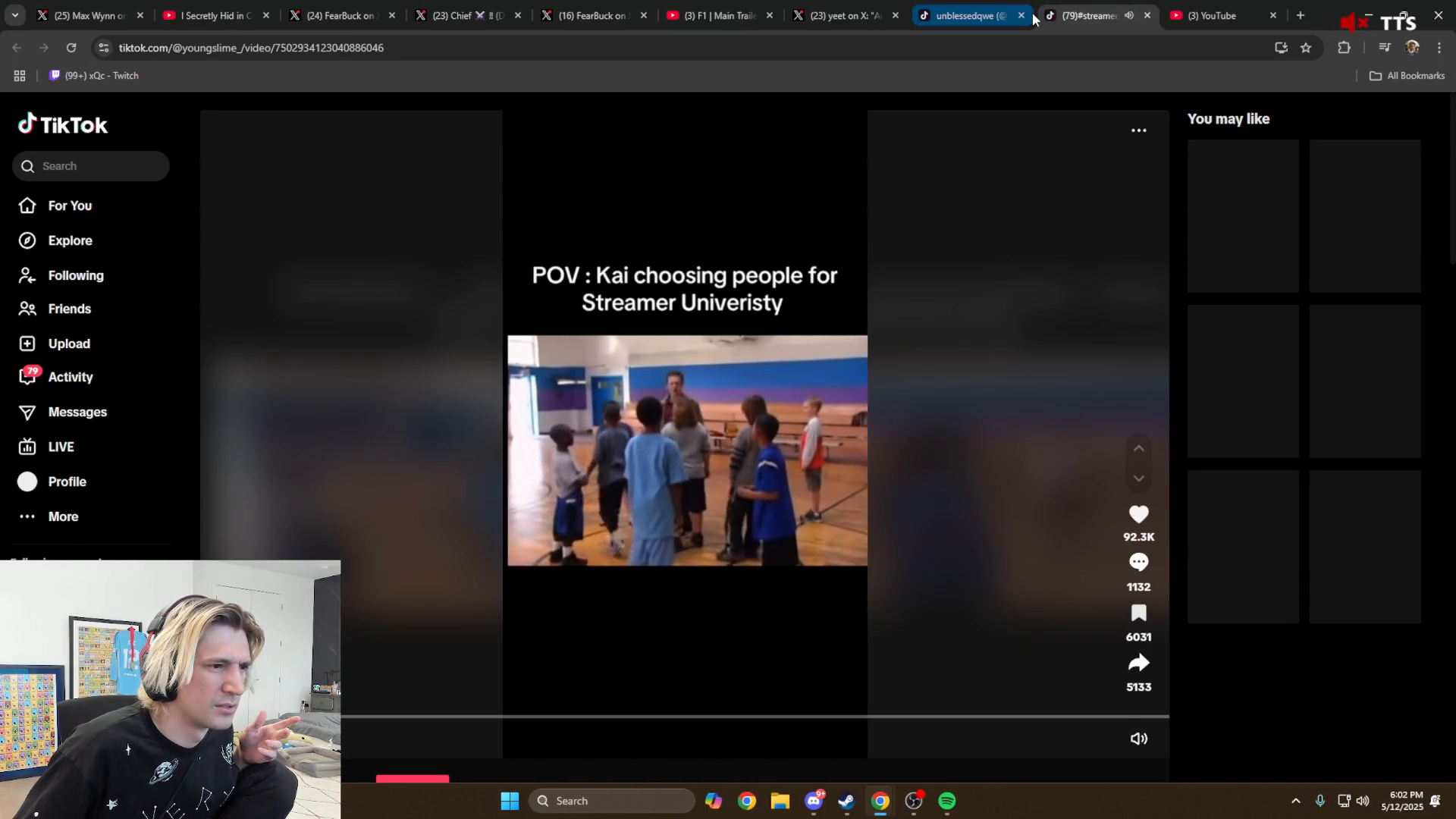1456x819 pixels.
Task: Open Spotify from the taskbar
Action: pos(947,800)
